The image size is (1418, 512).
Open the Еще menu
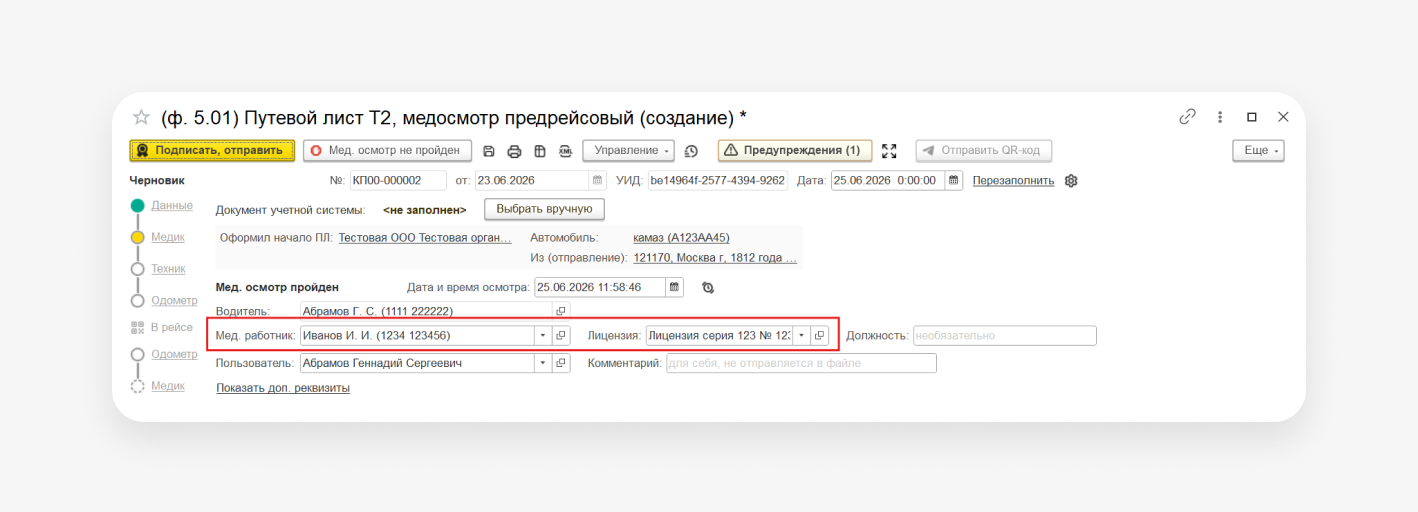(x=1258, y=151)
